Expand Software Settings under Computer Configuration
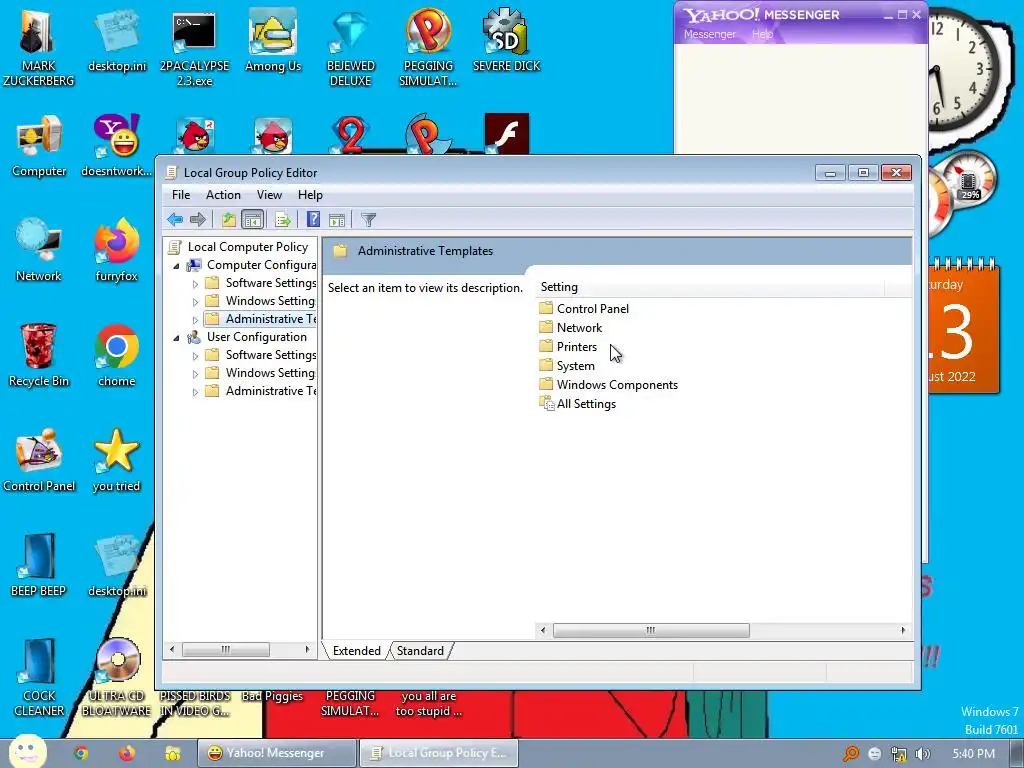Viewport: 1024px width, 768px height. (x=195, y=284)
